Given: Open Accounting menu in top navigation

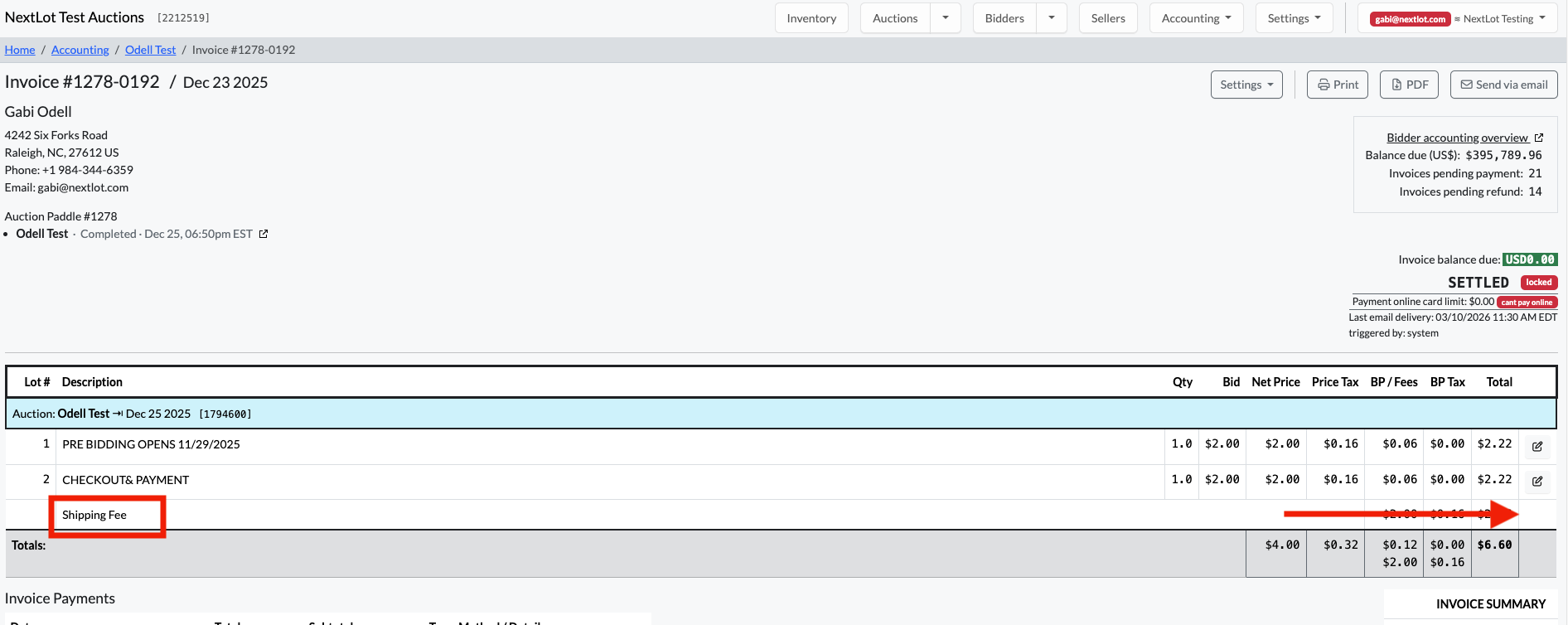Looking at the screenshot, I should pos(1197,18).
